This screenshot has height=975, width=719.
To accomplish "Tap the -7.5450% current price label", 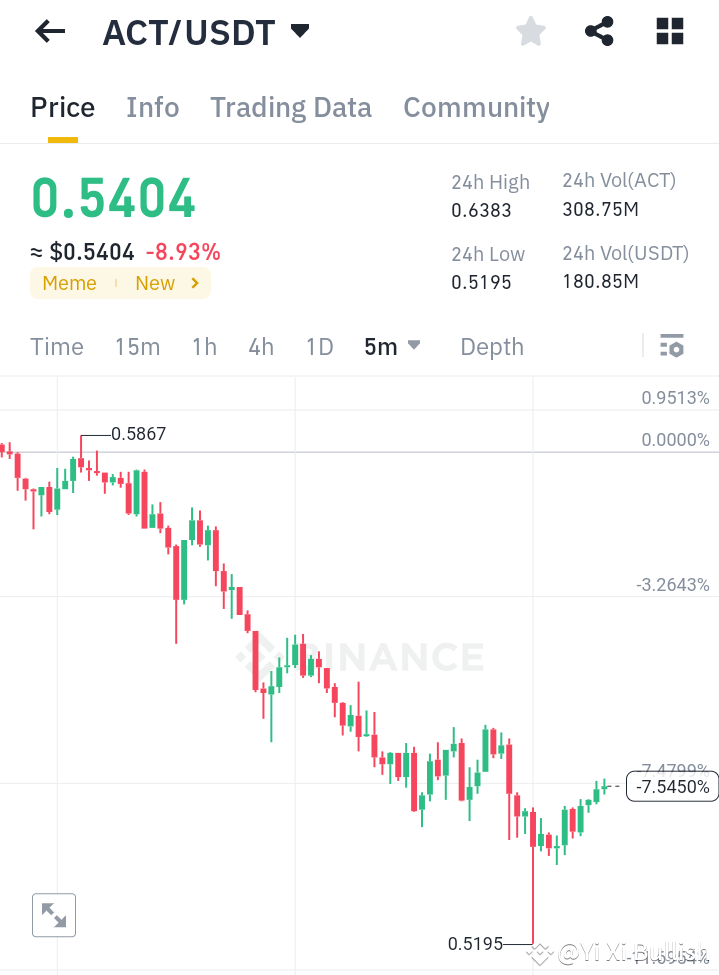I will (671, 787).
